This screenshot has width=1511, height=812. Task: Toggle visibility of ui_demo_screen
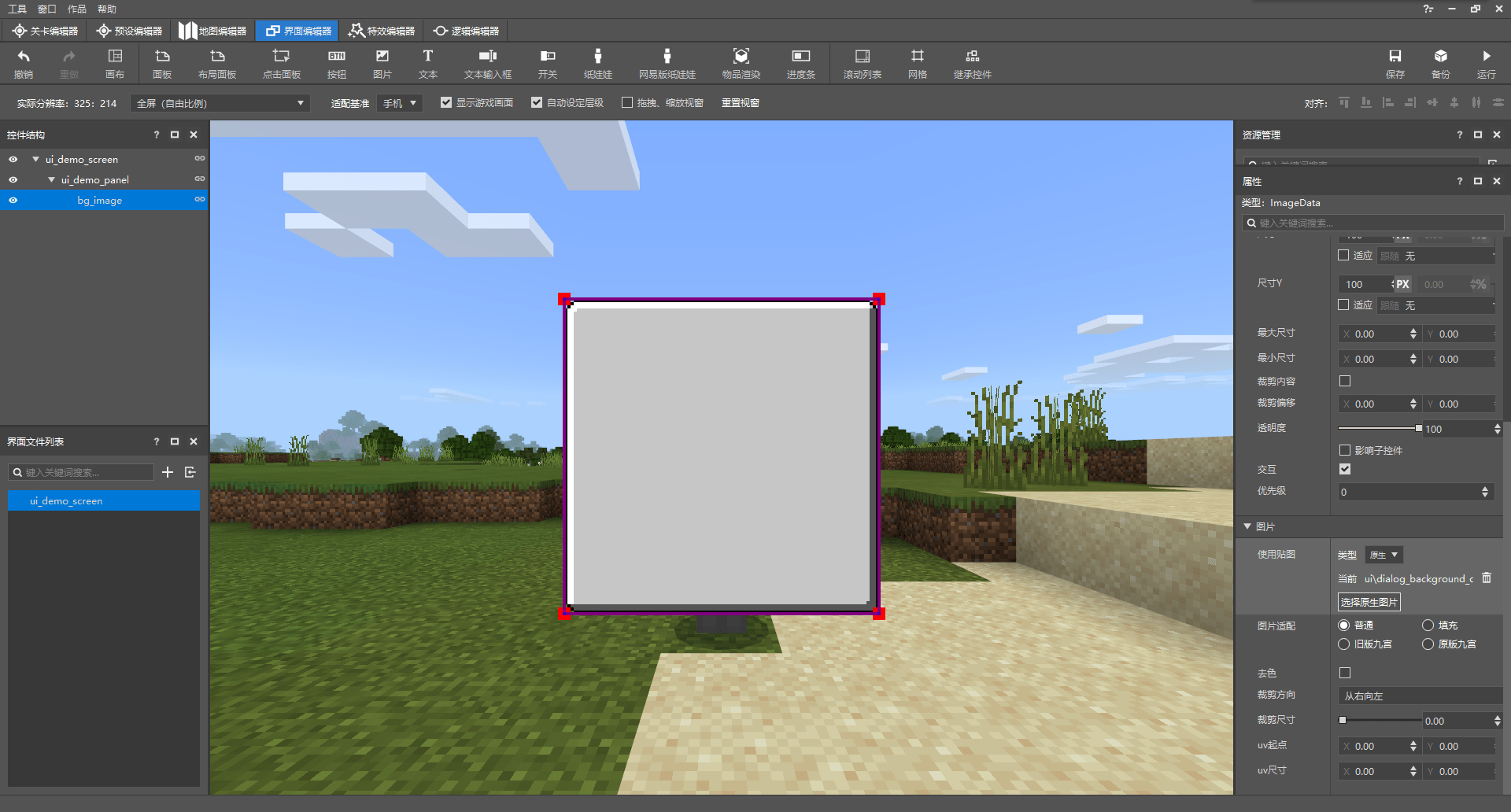(x=13, y=159)
